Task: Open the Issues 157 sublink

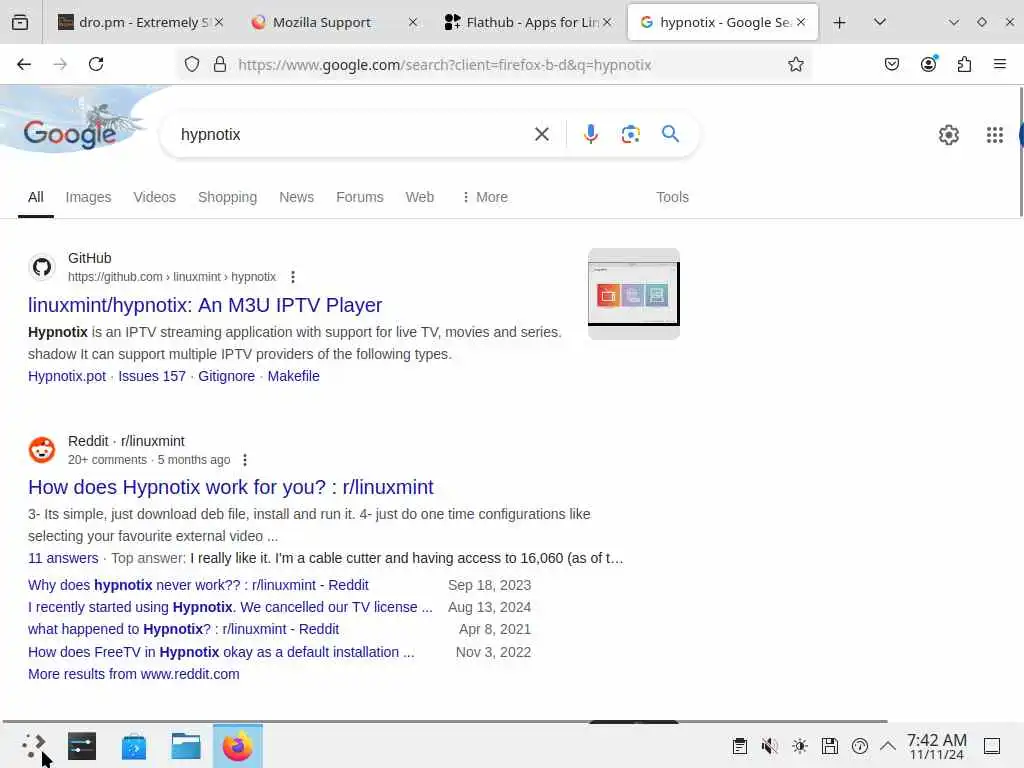Action: [x=152, y=376]
